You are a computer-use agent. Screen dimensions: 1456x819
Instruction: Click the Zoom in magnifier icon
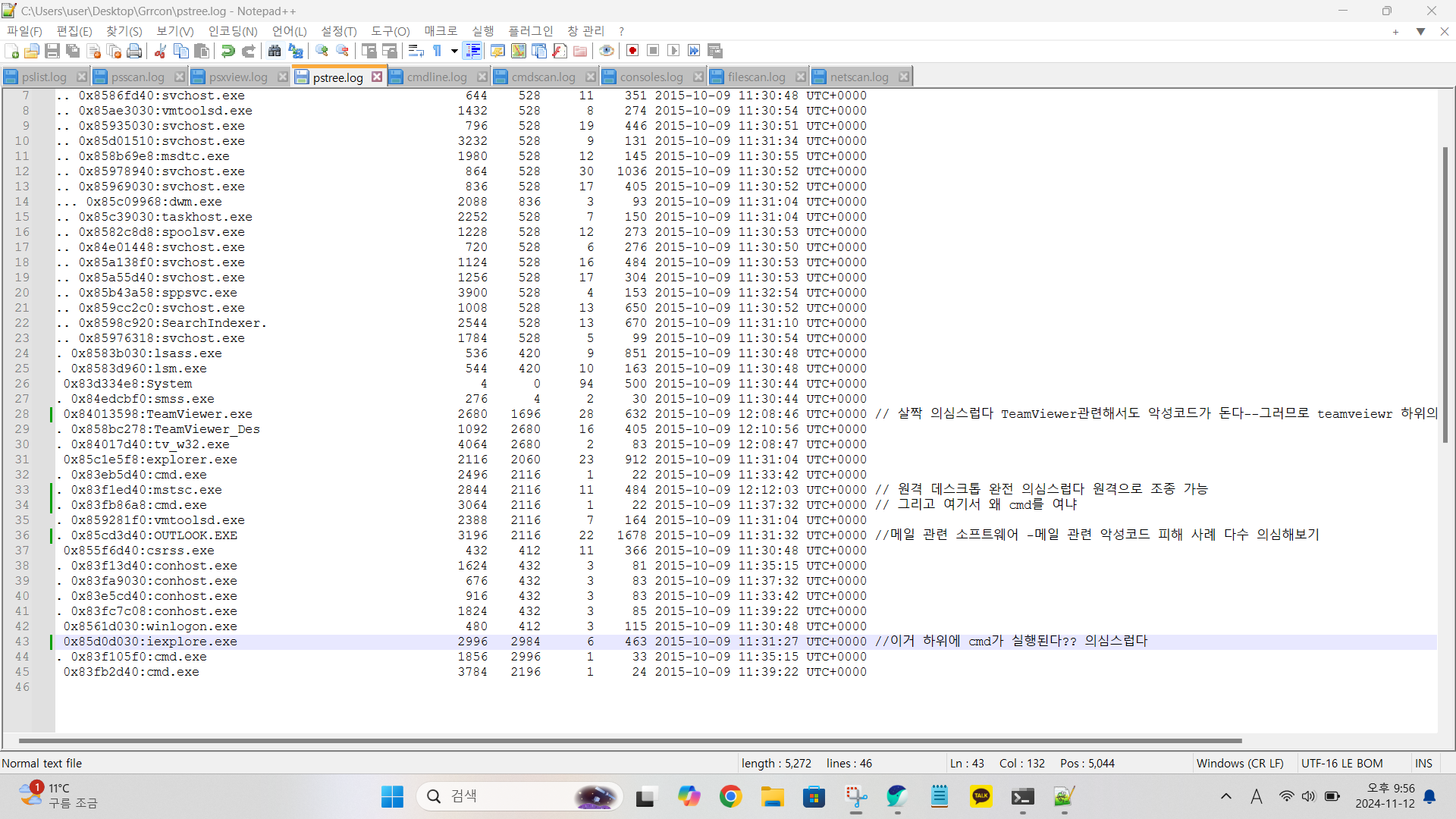point(322,51)
